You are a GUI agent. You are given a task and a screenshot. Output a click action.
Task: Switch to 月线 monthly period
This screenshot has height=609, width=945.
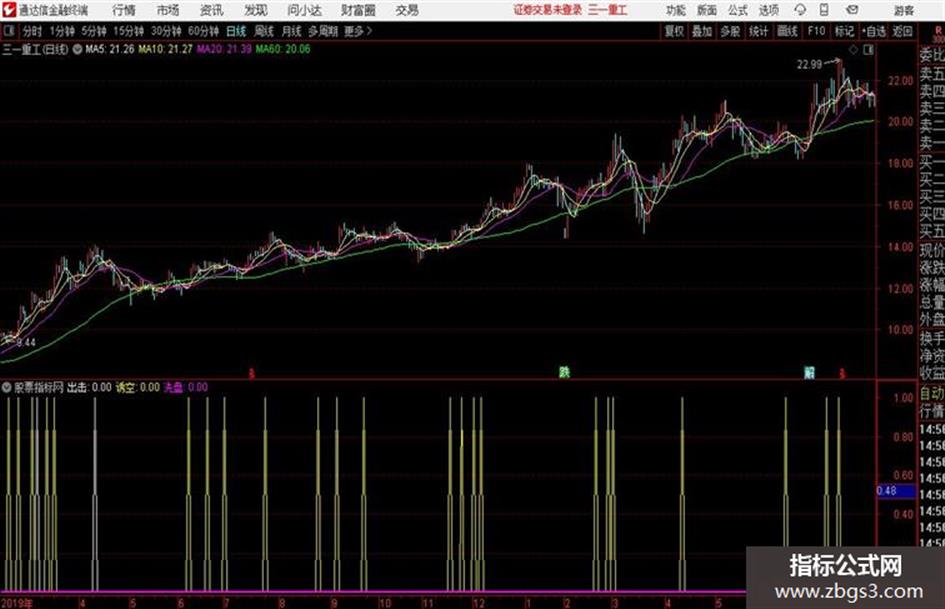pyautogui.click(x=292, y=31)
